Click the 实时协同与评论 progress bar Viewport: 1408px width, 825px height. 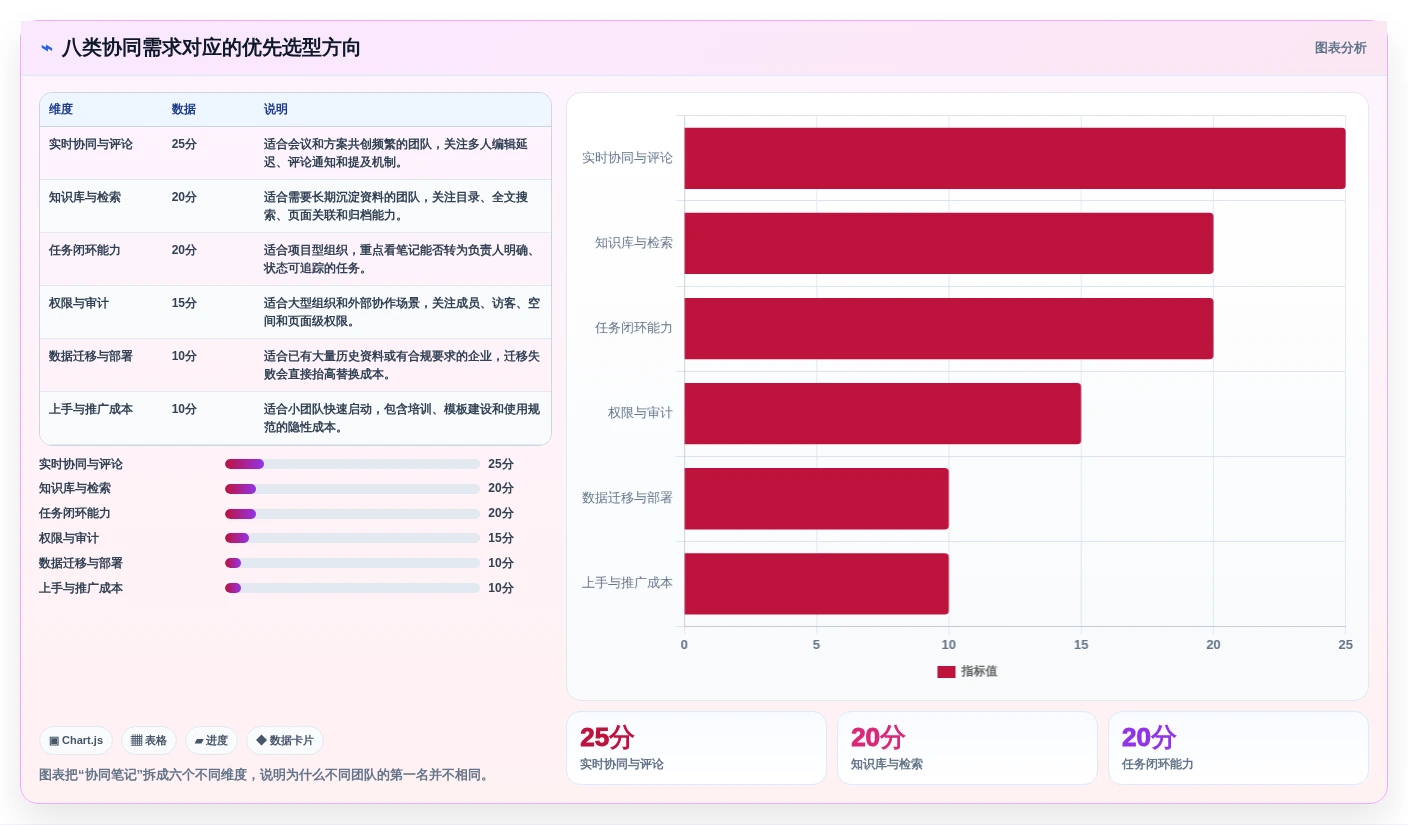click(352, 464)
